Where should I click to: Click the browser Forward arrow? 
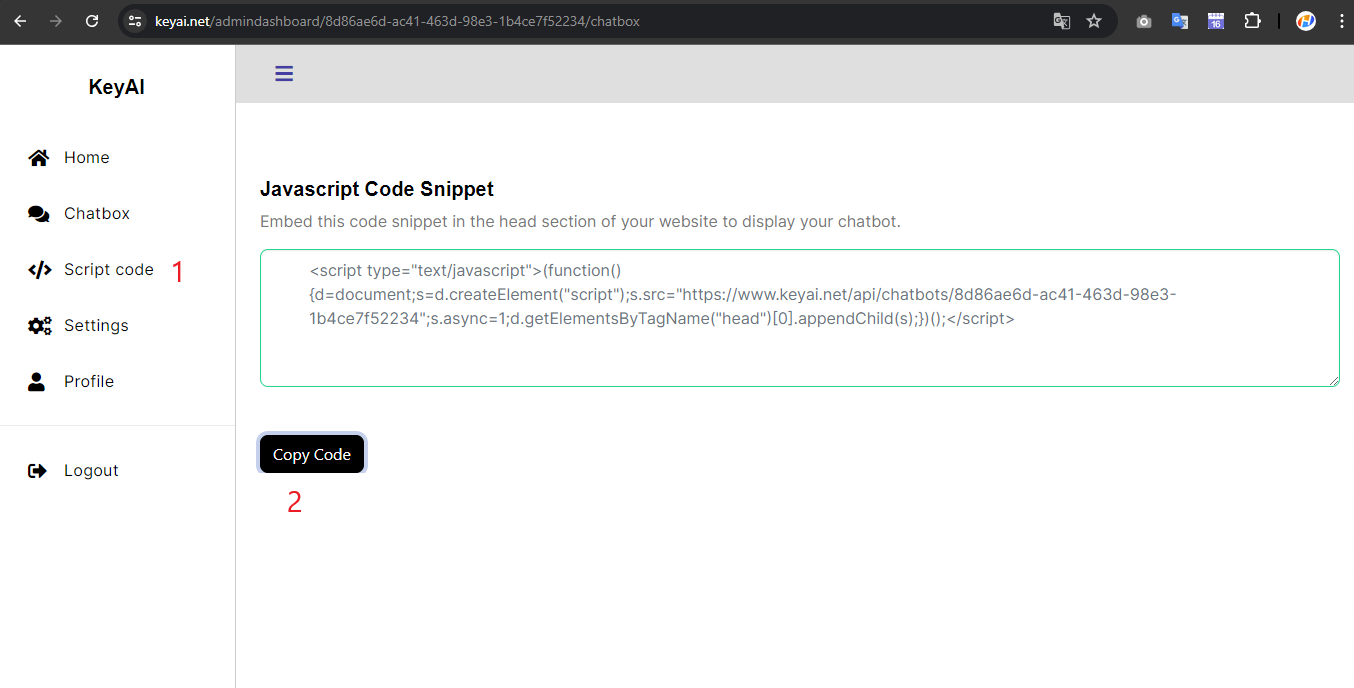coord(56,21)
